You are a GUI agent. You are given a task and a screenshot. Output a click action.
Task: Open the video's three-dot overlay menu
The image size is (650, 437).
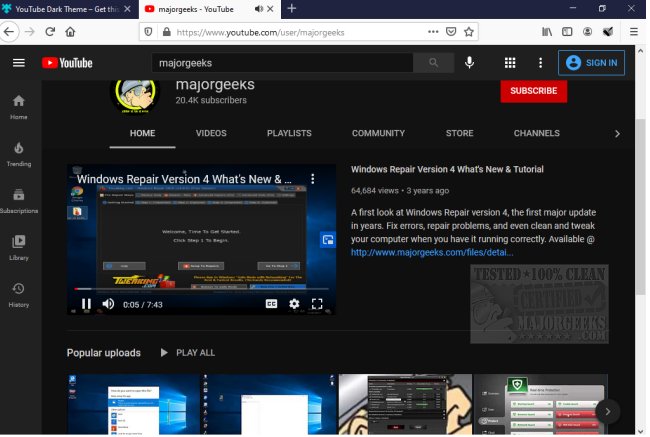pos(313,179)
